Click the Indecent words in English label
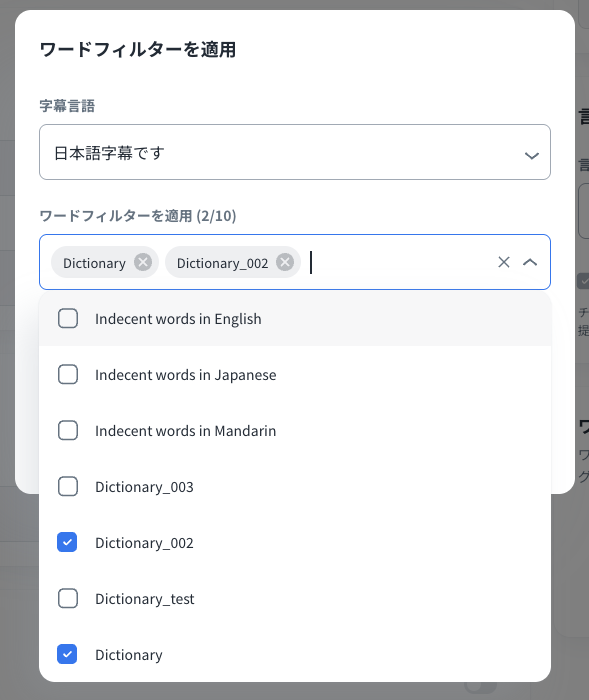The height and width of the screenshot is (700, 589). click(178, 319)
